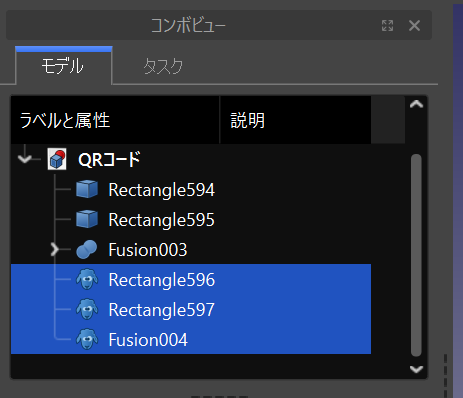
Task: Select the Rectangle596 row
Action: point(191,279)
